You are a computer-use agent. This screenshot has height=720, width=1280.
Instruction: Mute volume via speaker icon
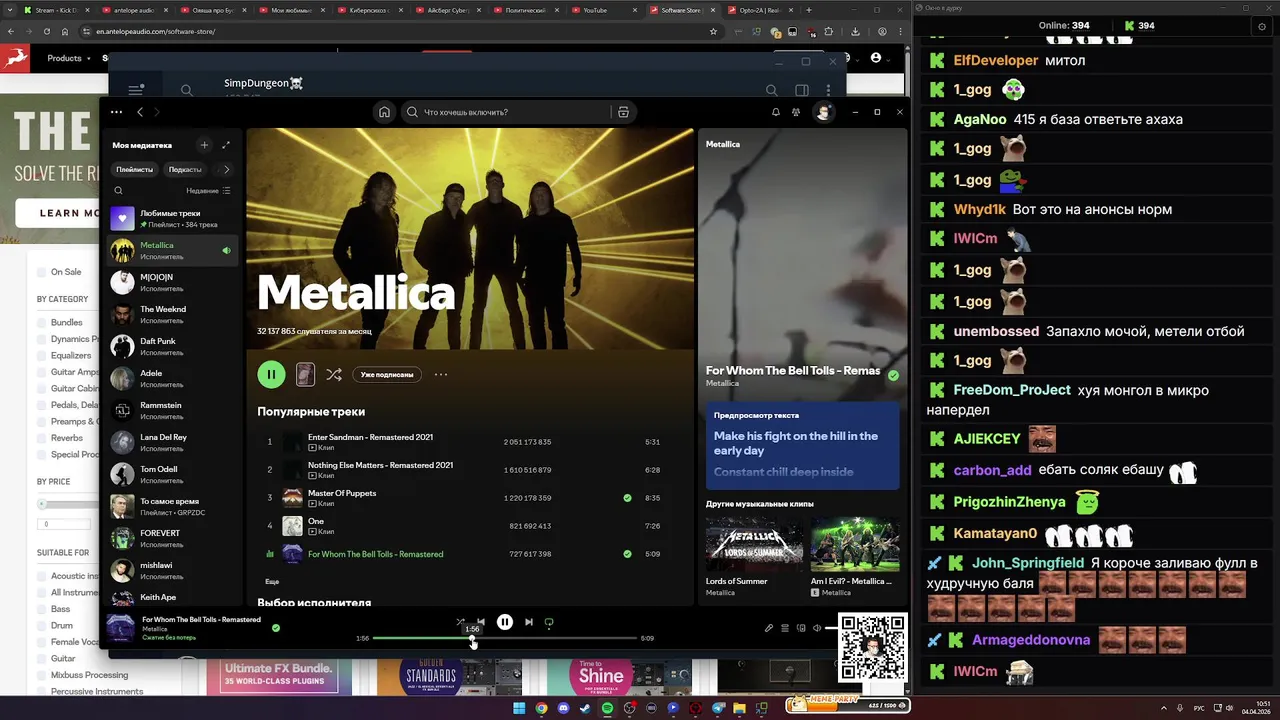(817, 628)
